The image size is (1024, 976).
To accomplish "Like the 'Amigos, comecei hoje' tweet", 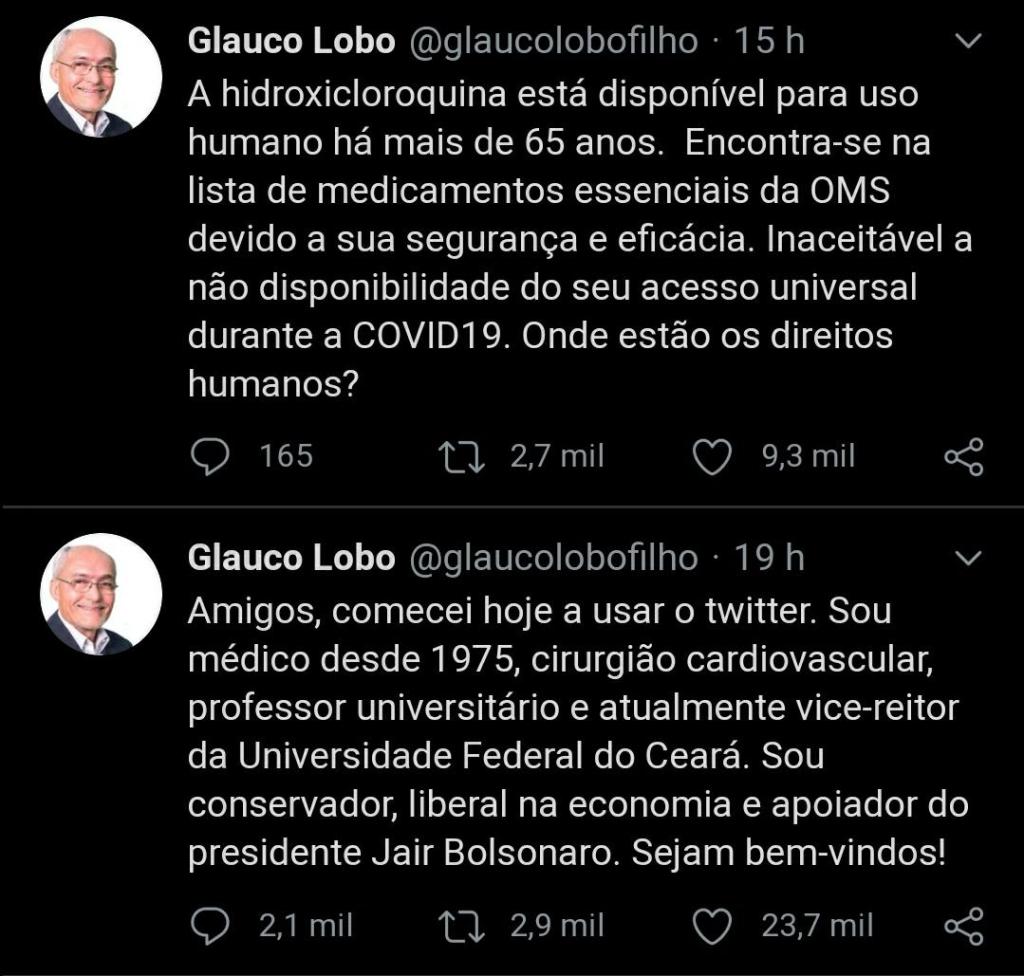I will click(x=713, y=926).
